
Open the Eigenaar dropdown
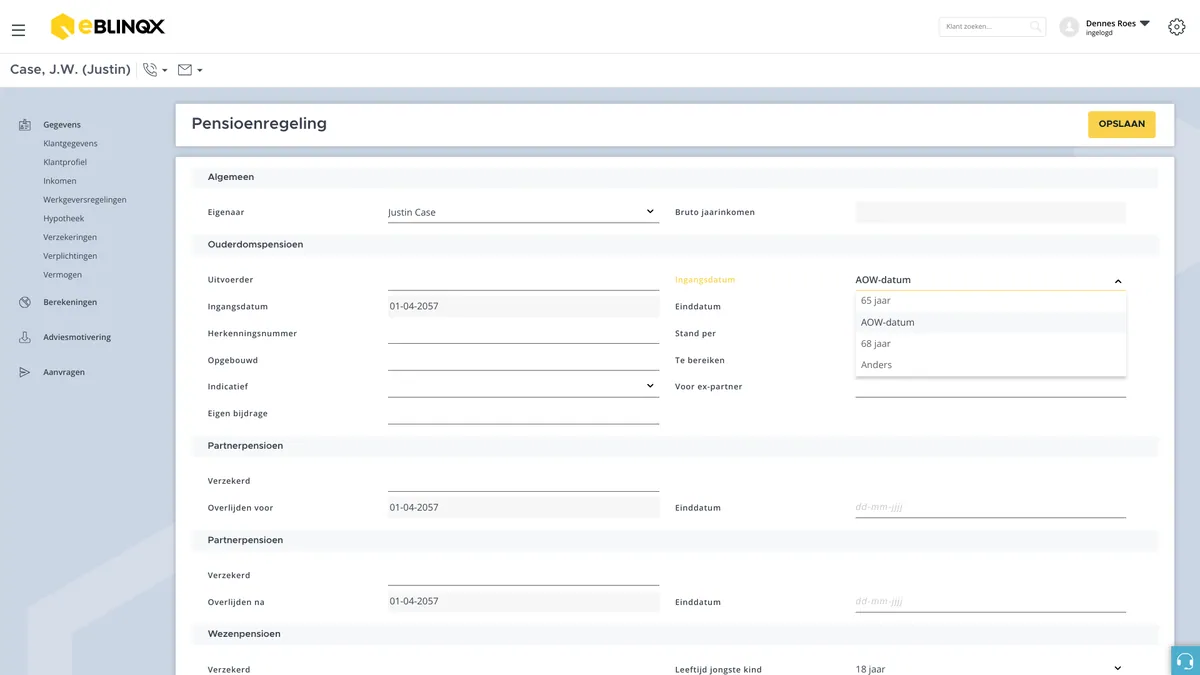(523, 212)
